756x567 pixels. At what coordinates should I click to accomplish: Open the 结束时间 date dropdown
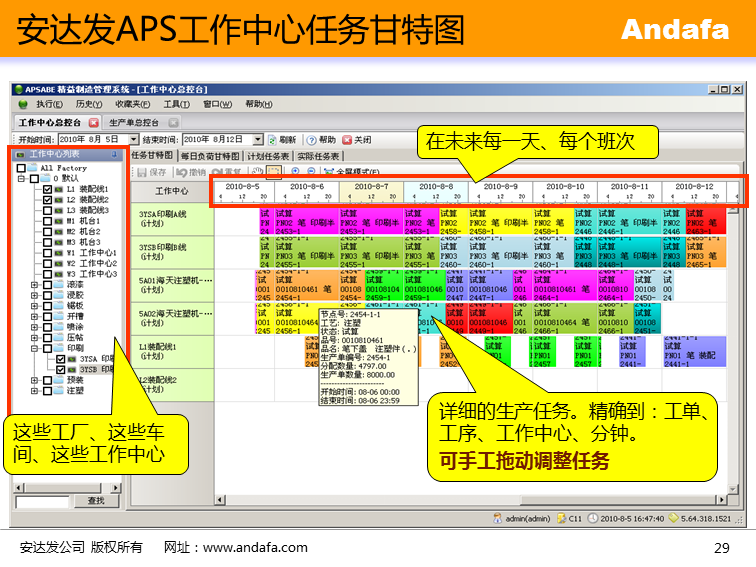[x=258, y=140]
